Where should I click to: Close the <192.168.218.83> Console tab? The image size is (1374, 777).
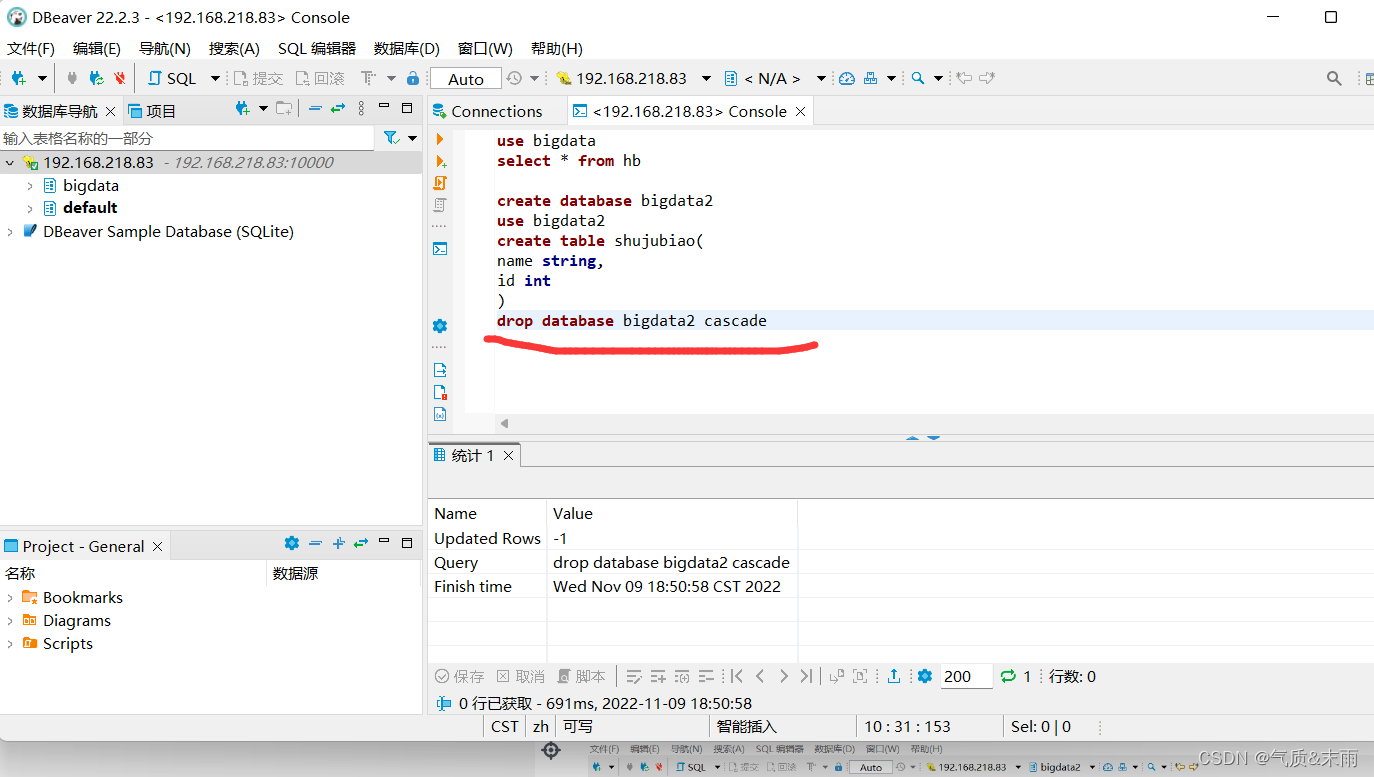point(800,112)
